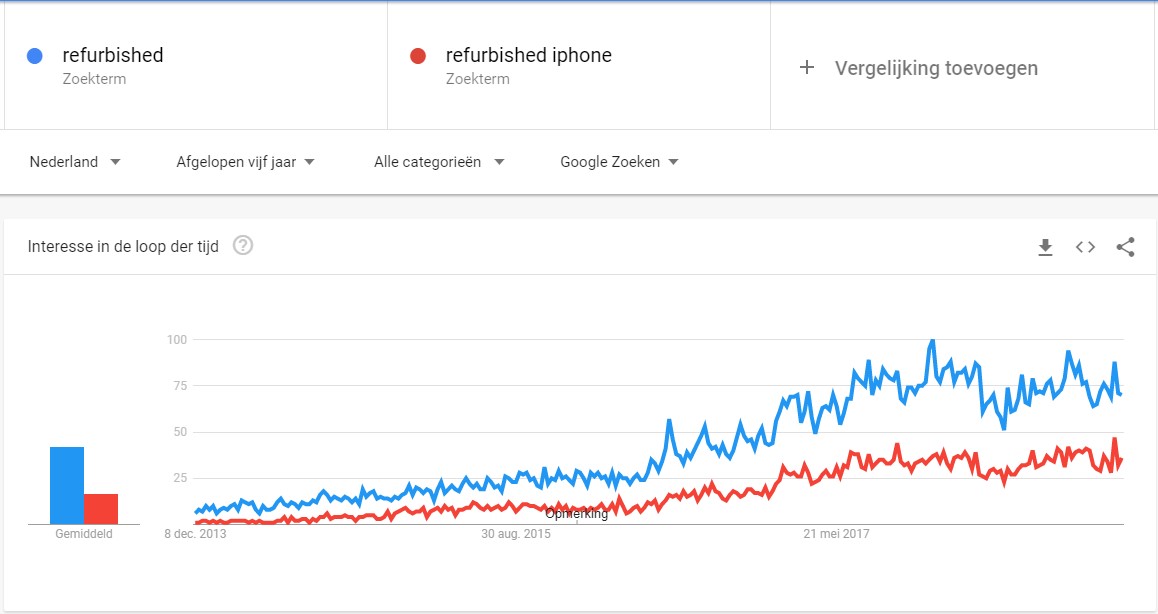Open the Nederland region dropdown
Screen dimensions: 1158x614
pos(75,162)
